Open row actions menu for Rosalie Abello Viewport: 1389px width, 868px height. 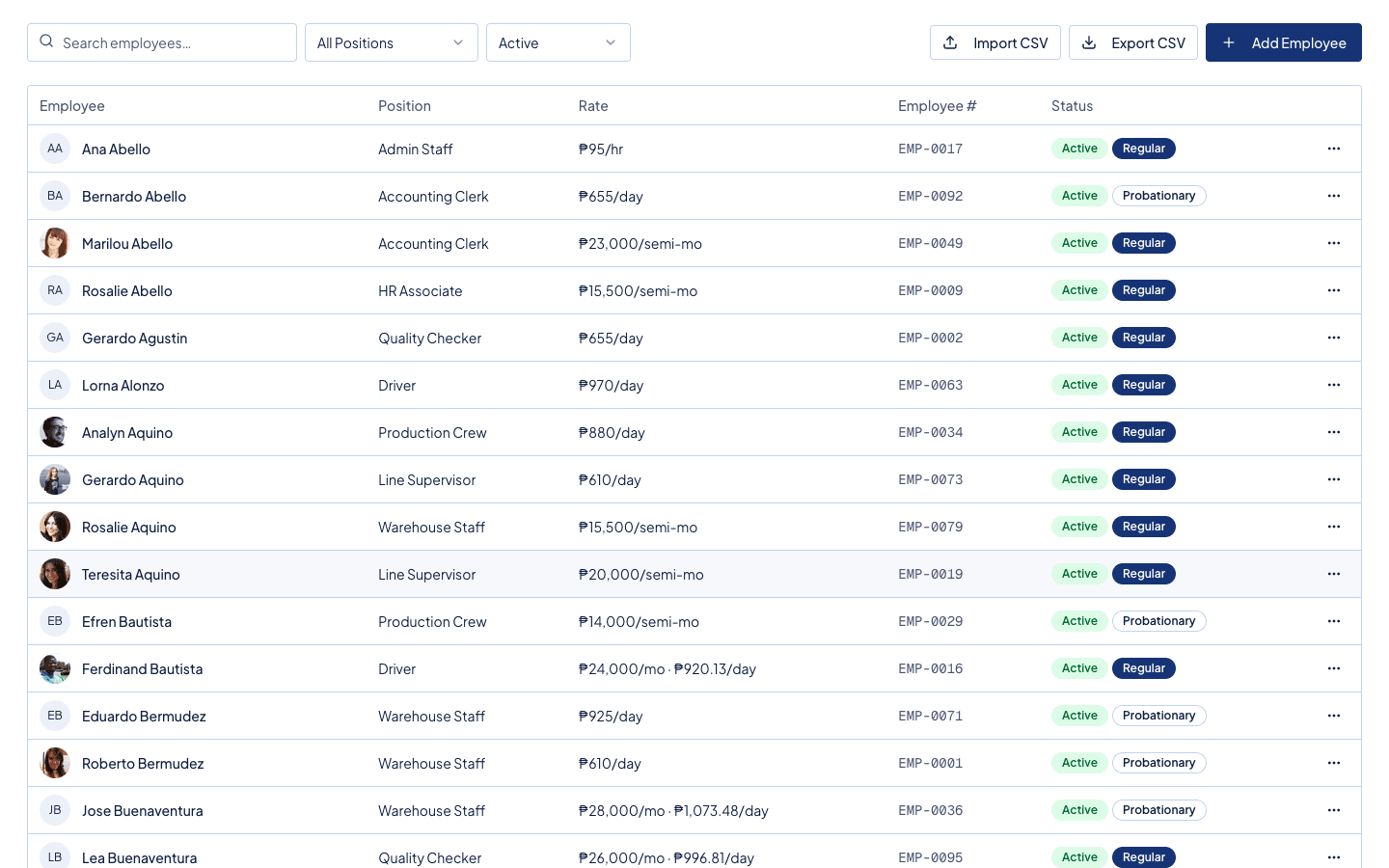[x=1334, y=290]
